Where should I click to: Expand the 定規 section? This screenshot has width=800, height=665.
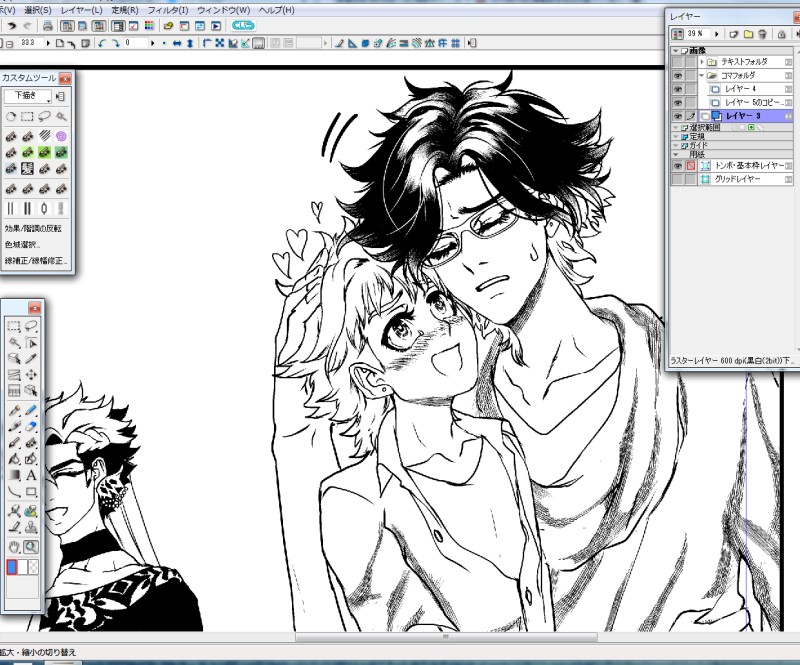pos(676,137)
